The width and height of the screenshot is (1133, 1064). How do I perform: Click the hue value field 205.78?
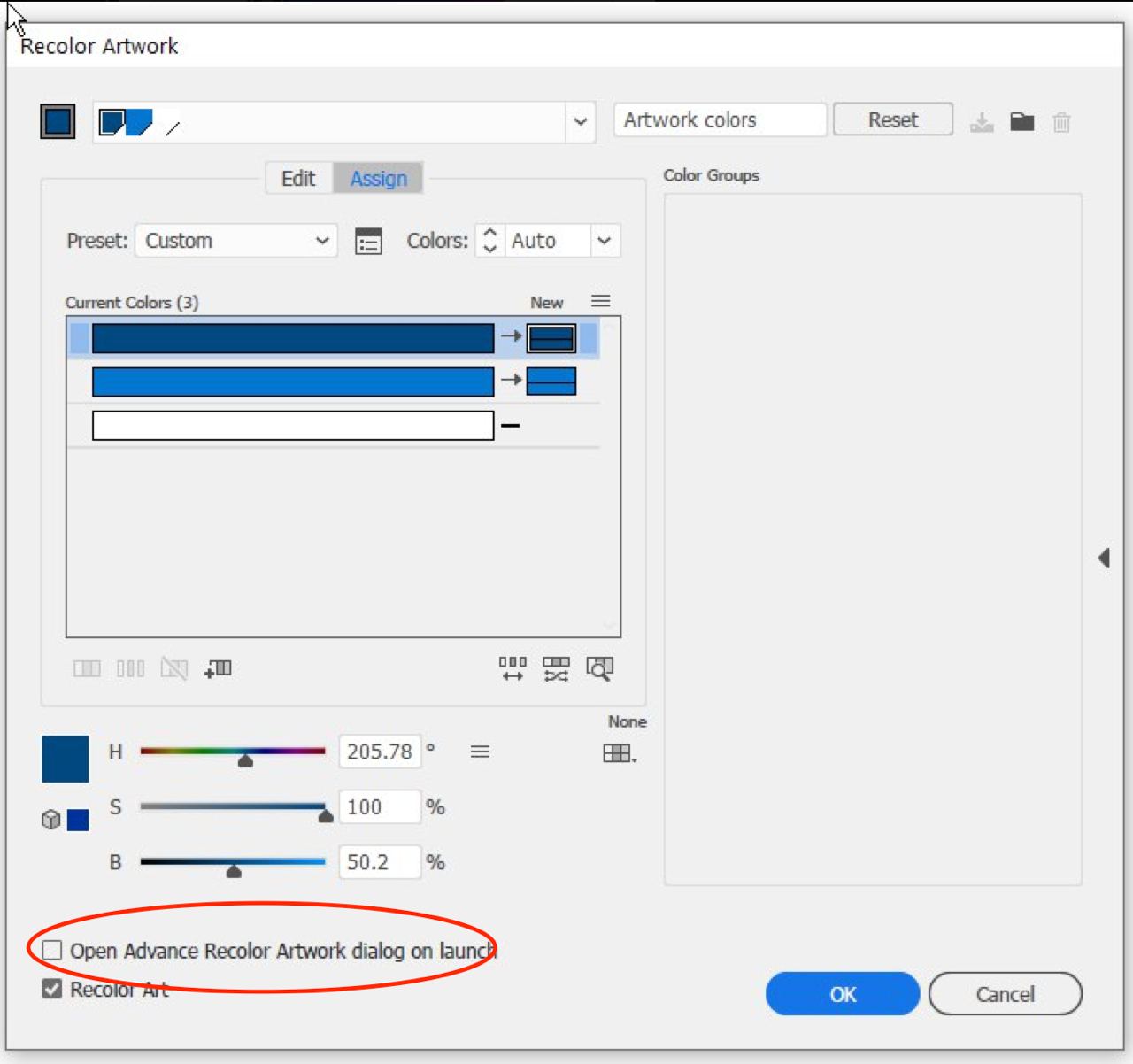click(x=380, y=752)
